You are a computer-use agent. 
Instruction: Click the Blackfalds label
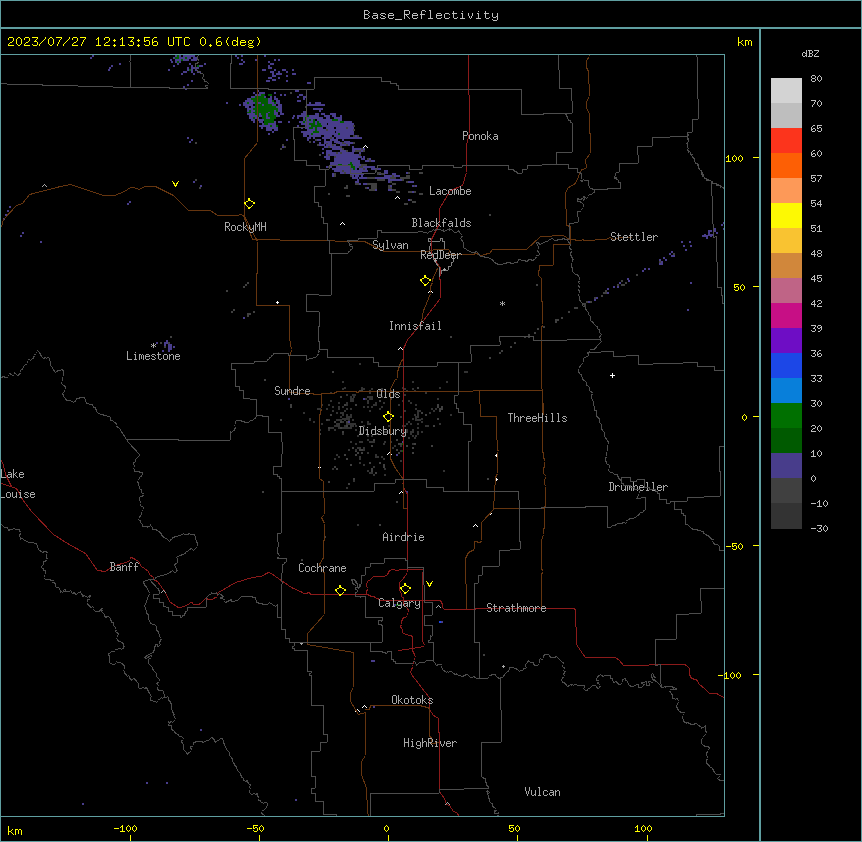coord(441,223)
